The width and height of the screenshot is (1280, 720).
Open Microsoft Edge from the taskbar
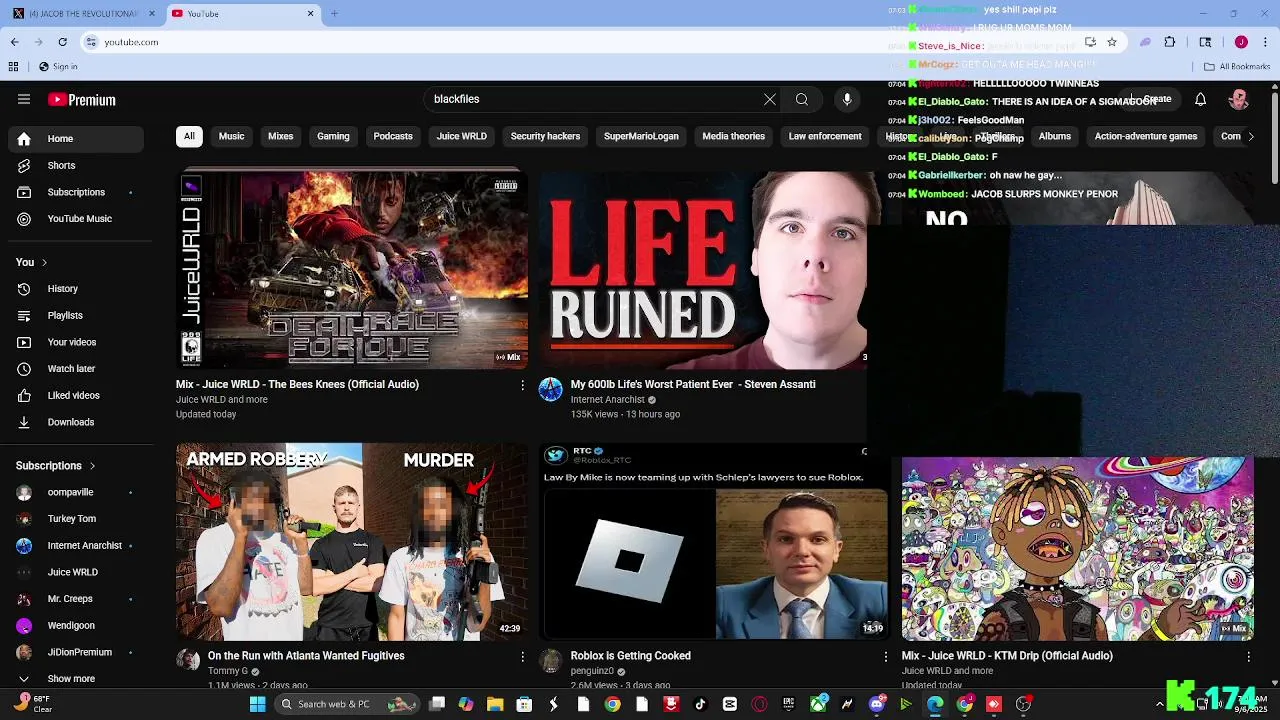tap(935, 704)
